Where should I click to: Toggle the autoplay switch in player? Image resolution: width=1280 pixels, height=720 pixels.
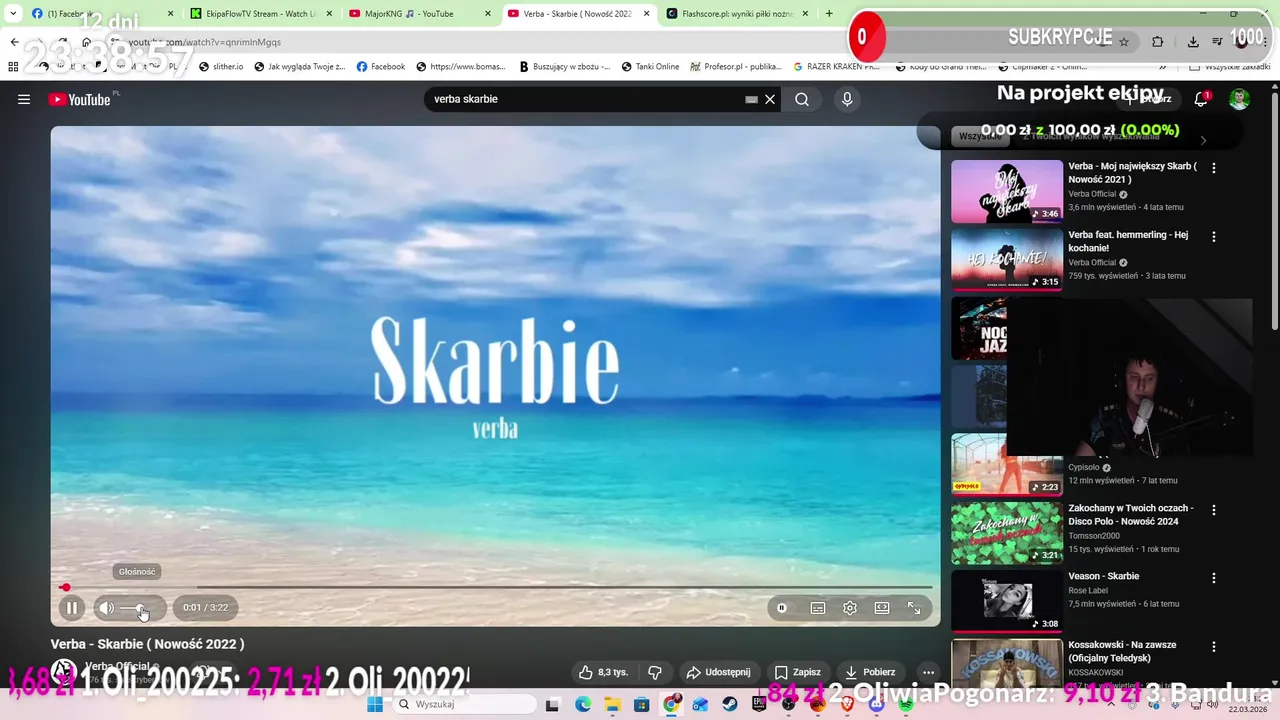coord(782,608)
